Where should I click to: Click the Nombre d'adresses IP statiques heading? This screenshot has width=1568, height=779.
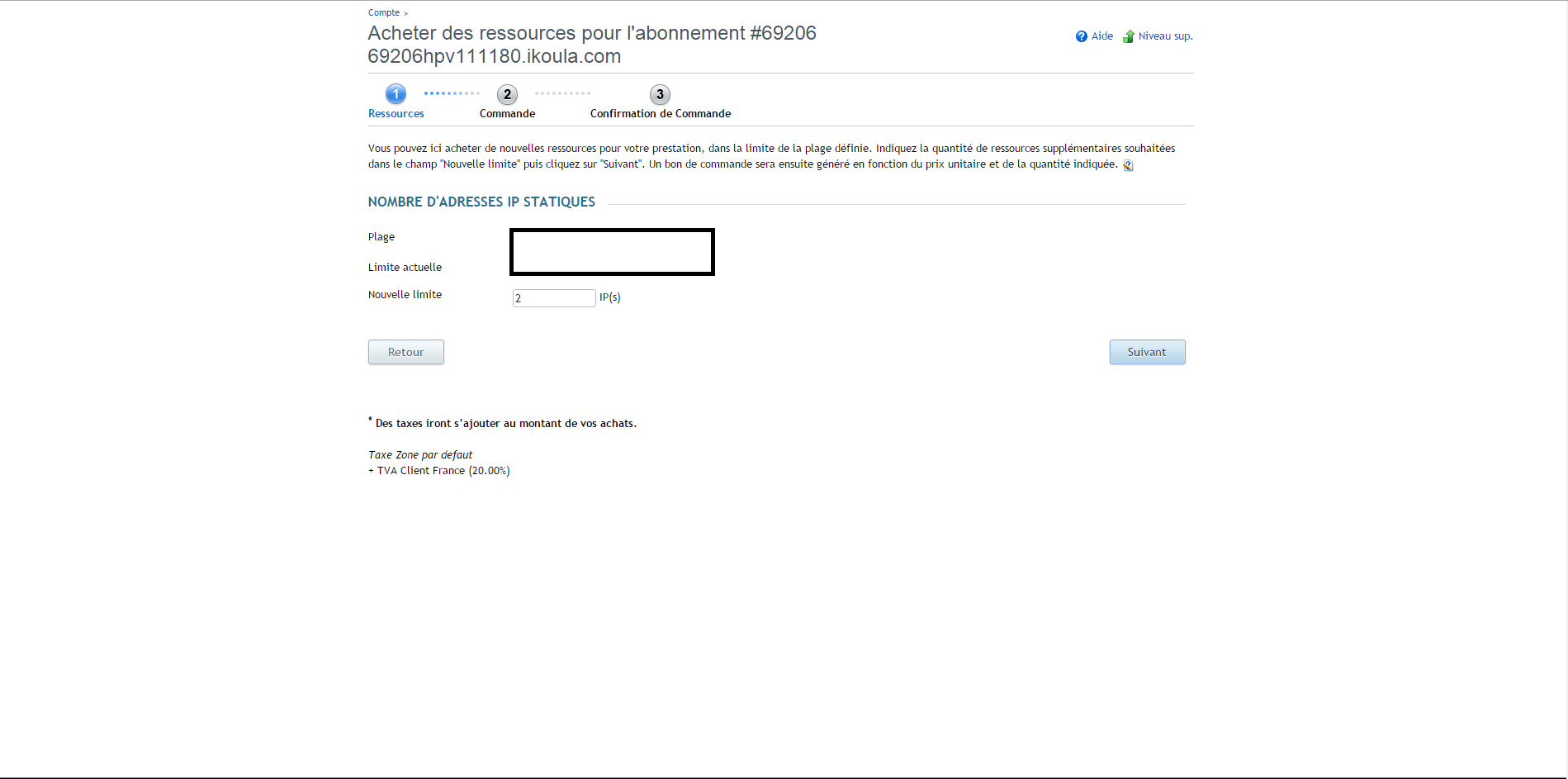tap(481, 202)
